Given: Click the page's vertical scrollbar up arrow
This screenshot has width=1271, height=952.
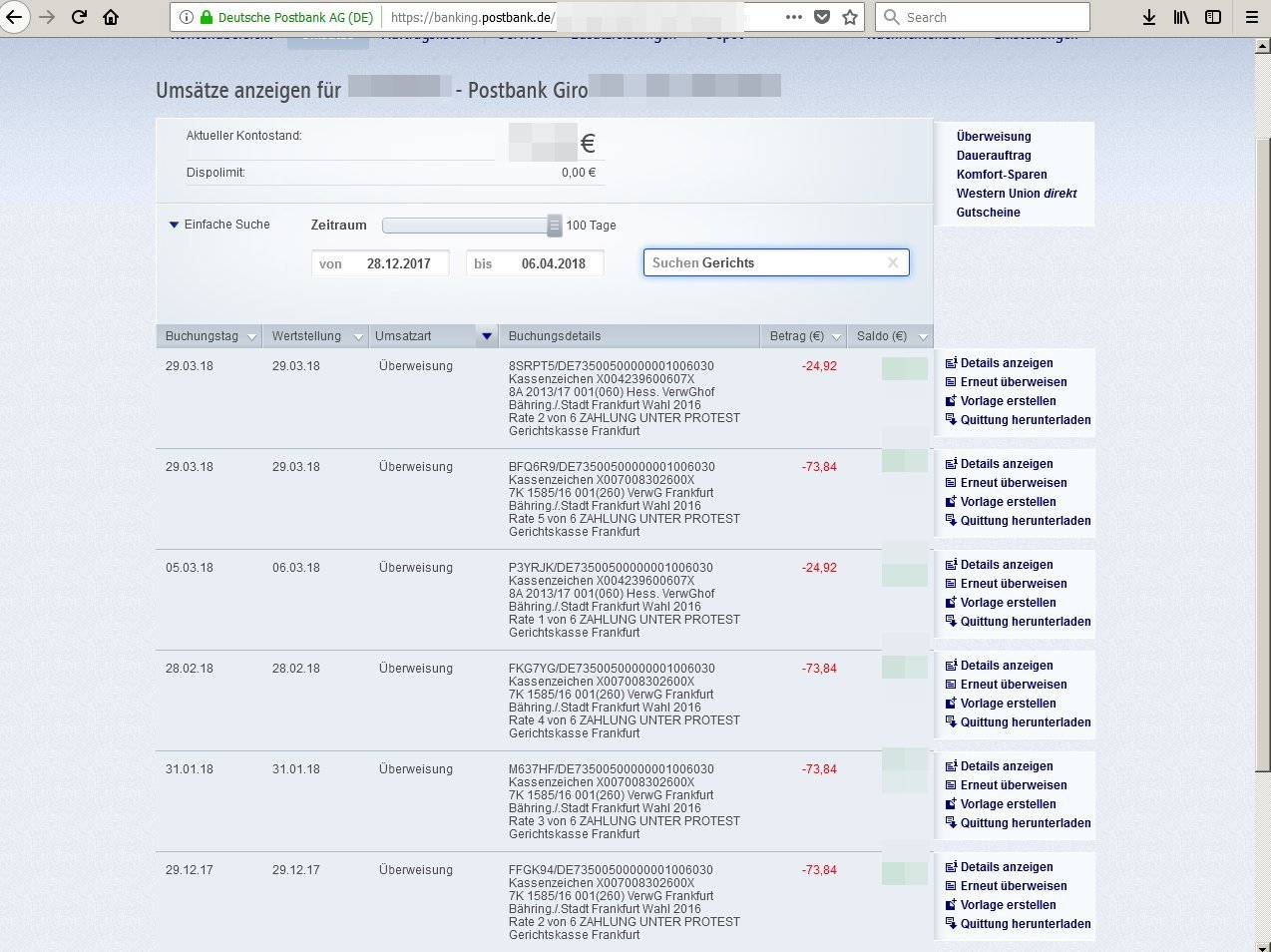Looking at the screenshot, I should coord(1263,46).
